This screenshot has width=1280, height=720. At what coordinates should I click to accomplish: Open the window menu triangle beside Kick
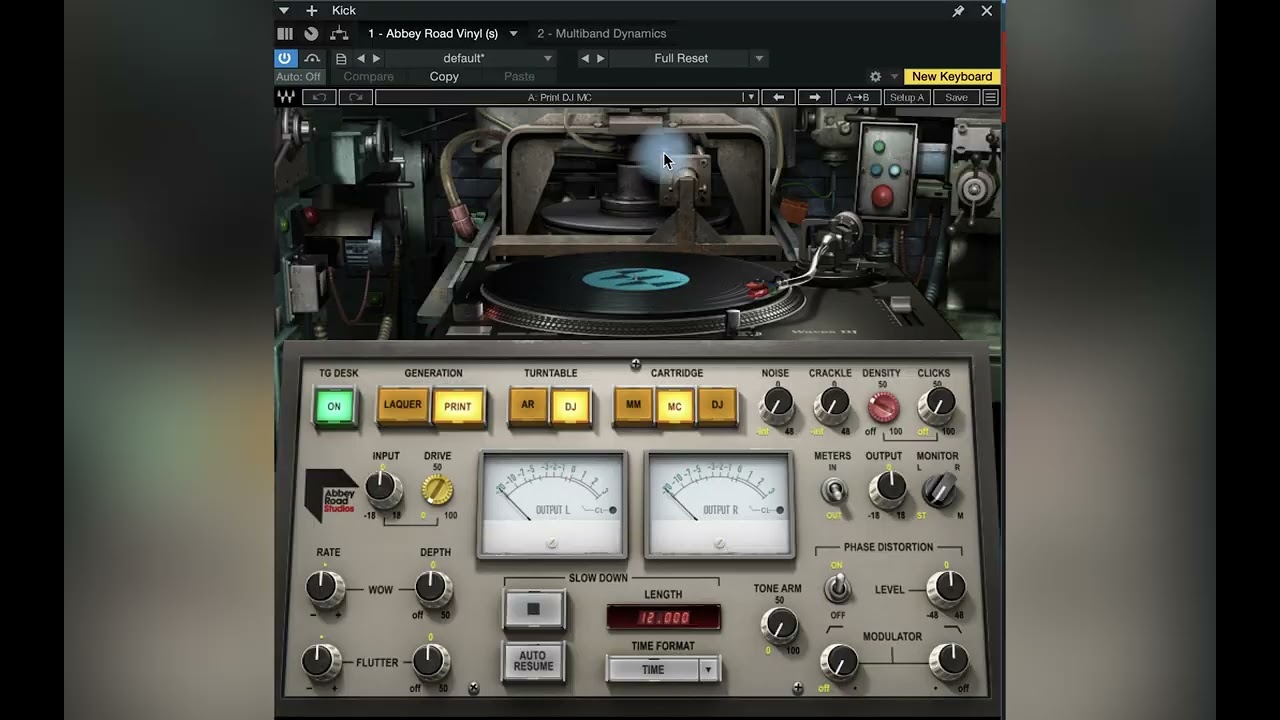[284, 10]
